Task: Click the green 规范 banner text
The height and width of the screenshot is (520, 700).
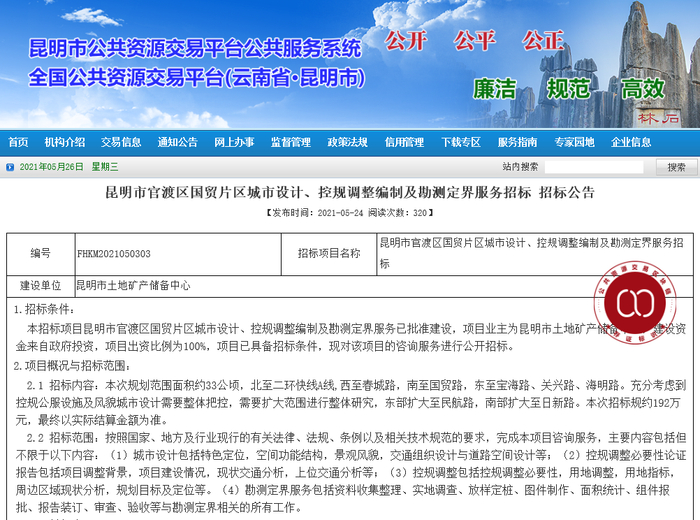Action: [569, 89]
